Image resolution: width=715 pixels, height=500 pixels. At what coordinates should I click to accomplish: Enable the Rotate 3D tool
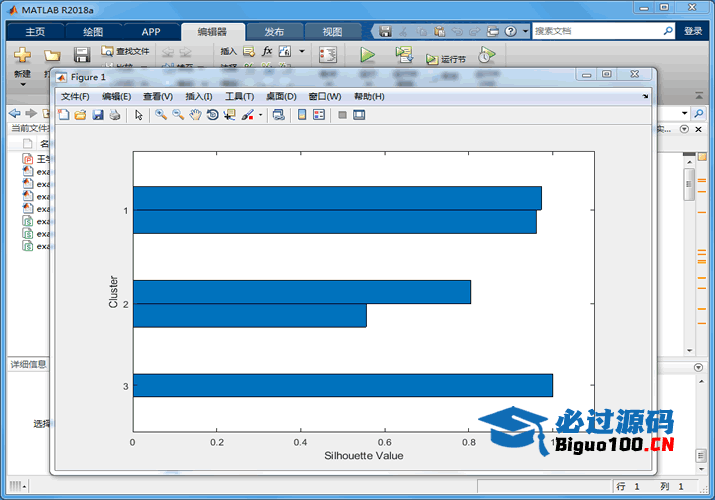point(212,115)
